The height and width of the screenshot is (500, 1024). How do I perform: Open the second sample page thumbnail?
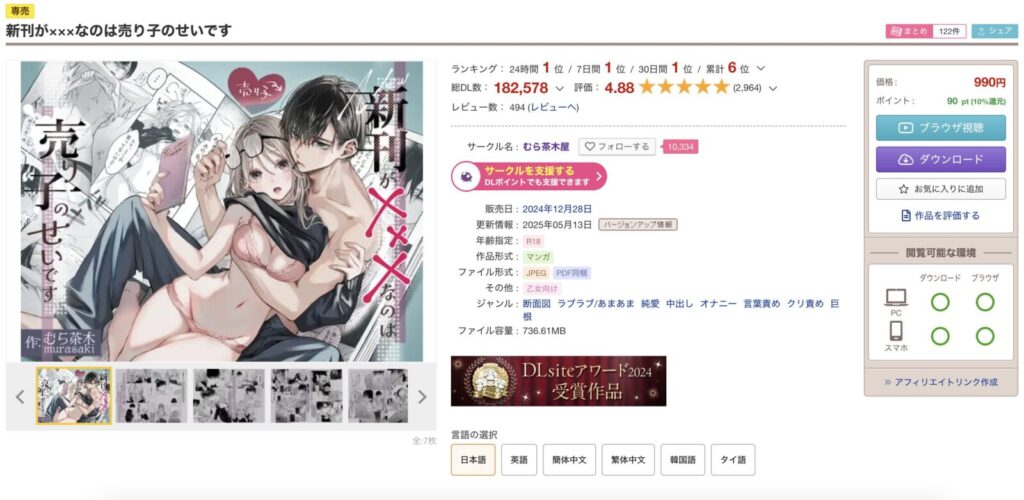pos(152,396)
